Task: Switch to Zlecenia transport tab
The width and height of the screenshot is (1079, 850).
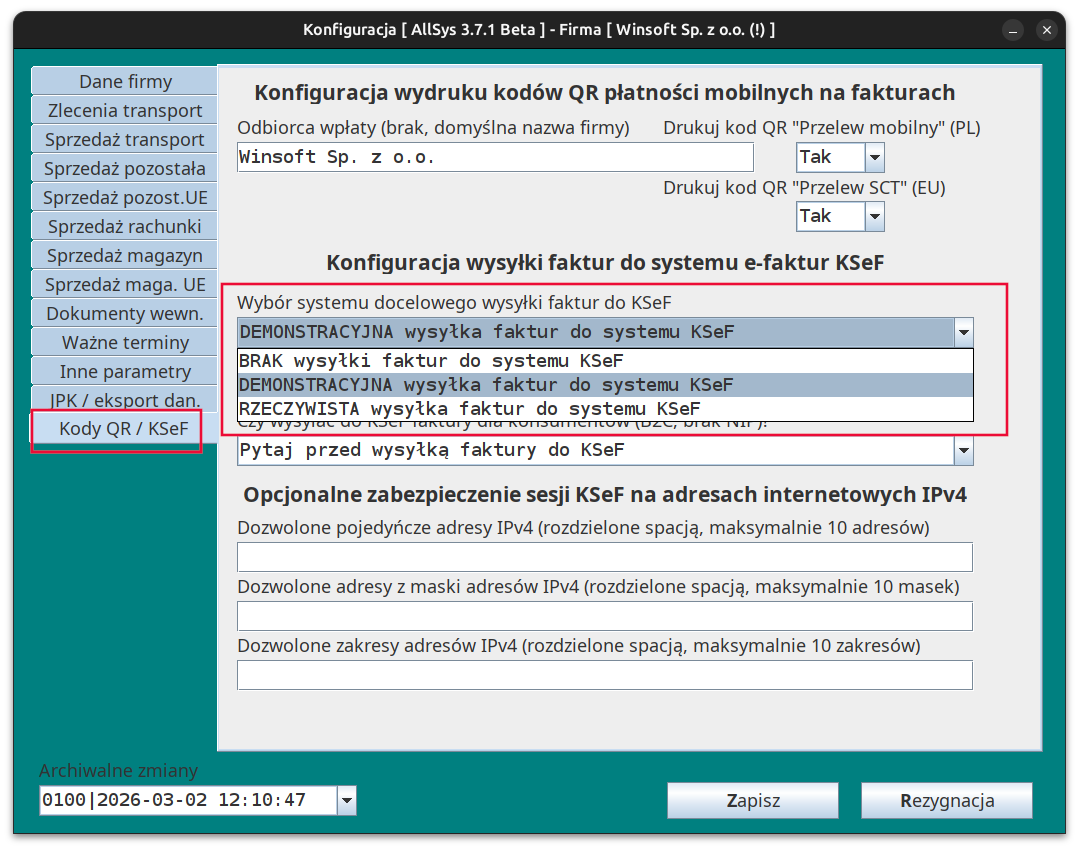Action: coord(125,111)
